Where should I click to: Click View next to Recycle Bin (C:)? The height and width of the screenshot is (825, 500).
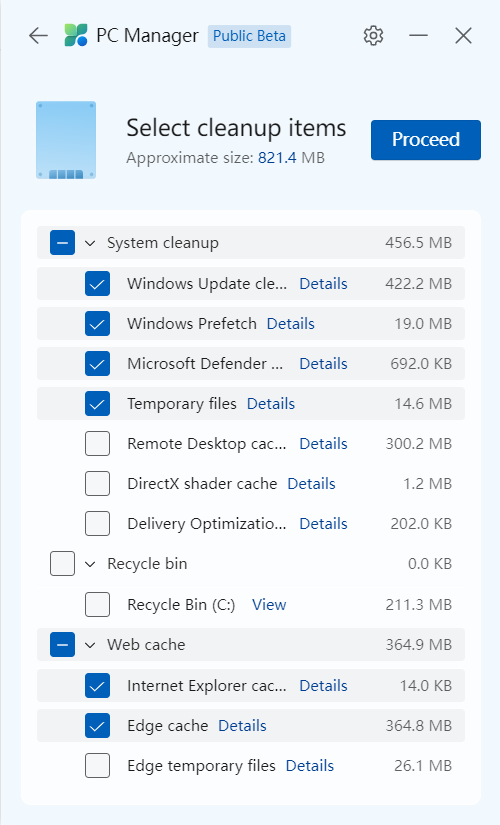coord(269,605)
